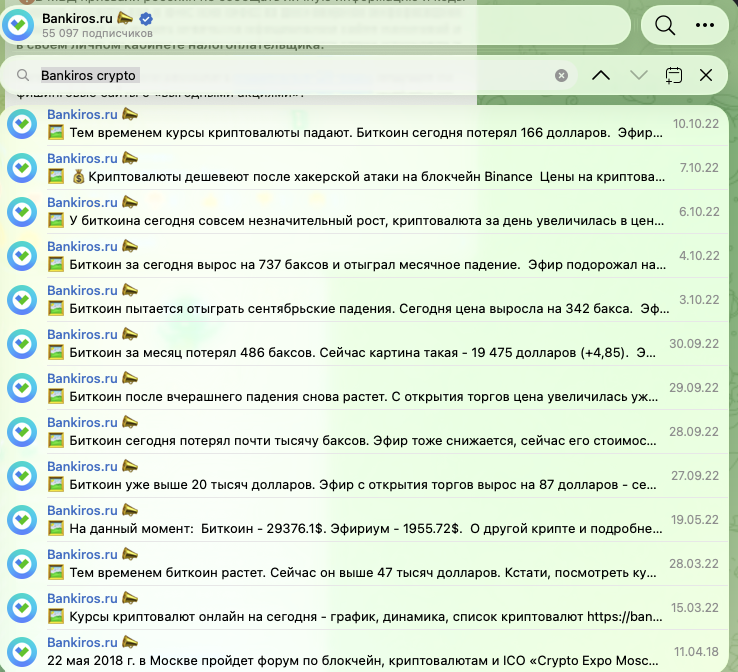Click inside the 'Bankiros crypto' search field
Viewport: 738px width, 672px height.
(292, 75)
